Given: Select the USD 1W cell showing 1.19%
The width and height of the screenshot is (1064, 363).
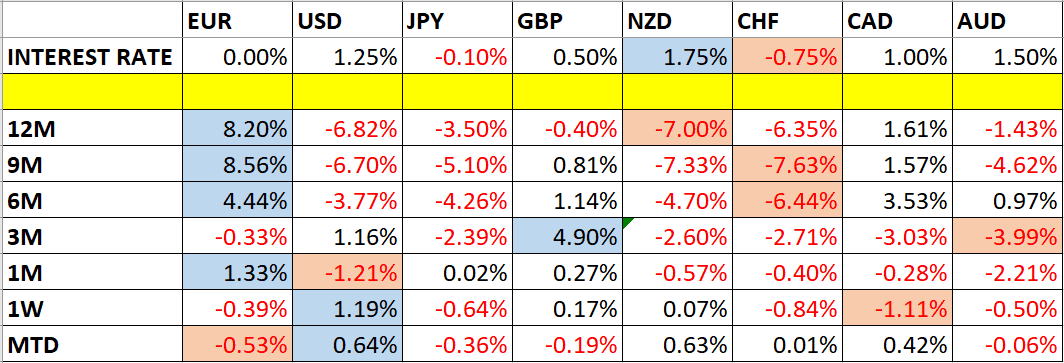Looking at the screenshot, I should click(347, 308).
